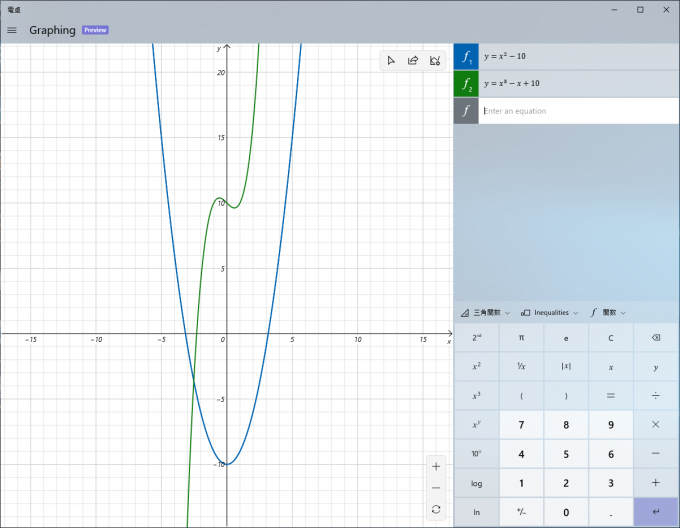Click the share graph icon
The image size is (680, 528).
413,61
